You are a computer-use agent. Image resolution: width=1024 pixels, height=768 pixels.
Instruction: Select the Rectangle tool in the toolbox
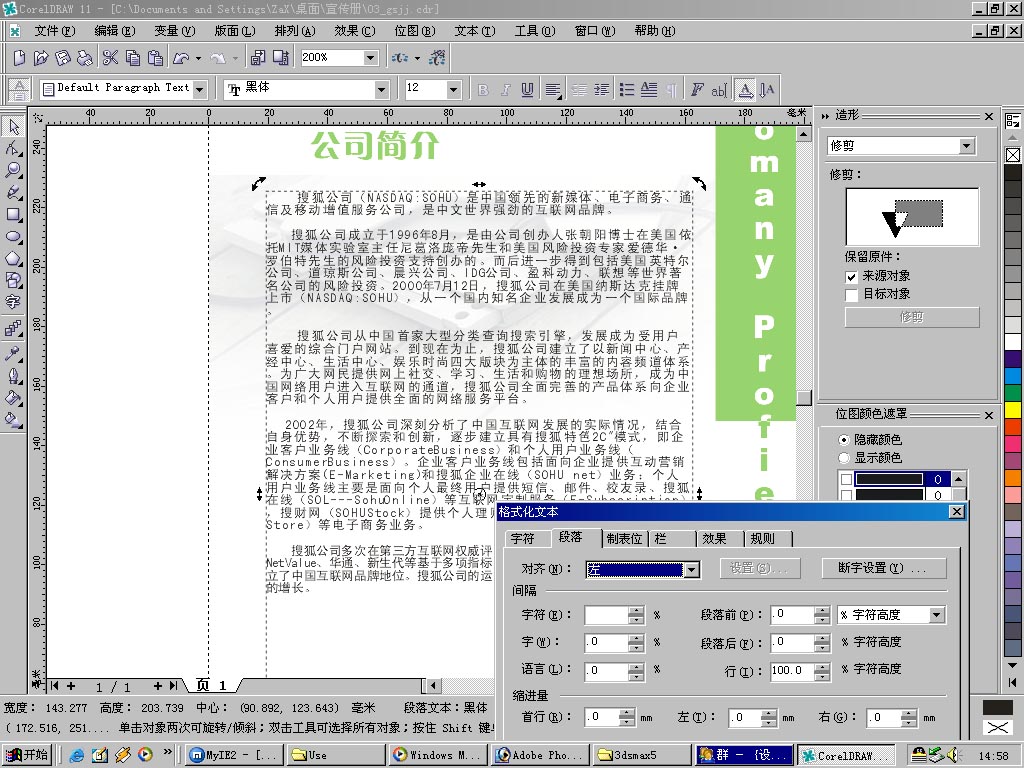[x=14, y=214]
